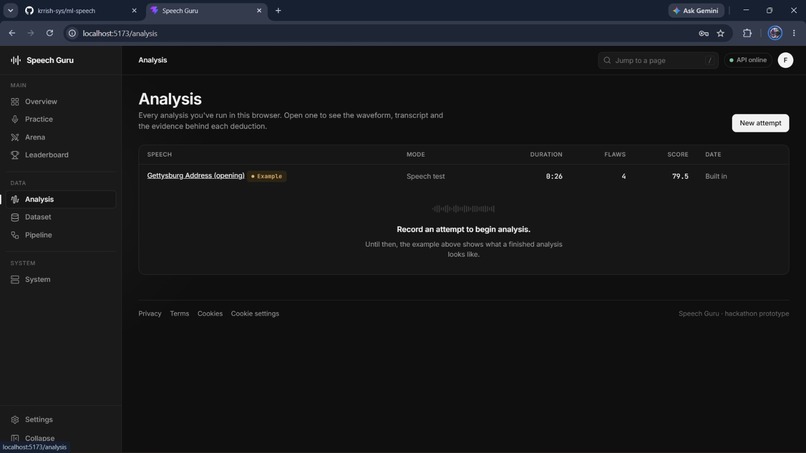Viewport: 806px width, 453px height.
Task: Click the Speech Guru waveform logo icon
Action: pyautogui.click(x=15, y=60)
